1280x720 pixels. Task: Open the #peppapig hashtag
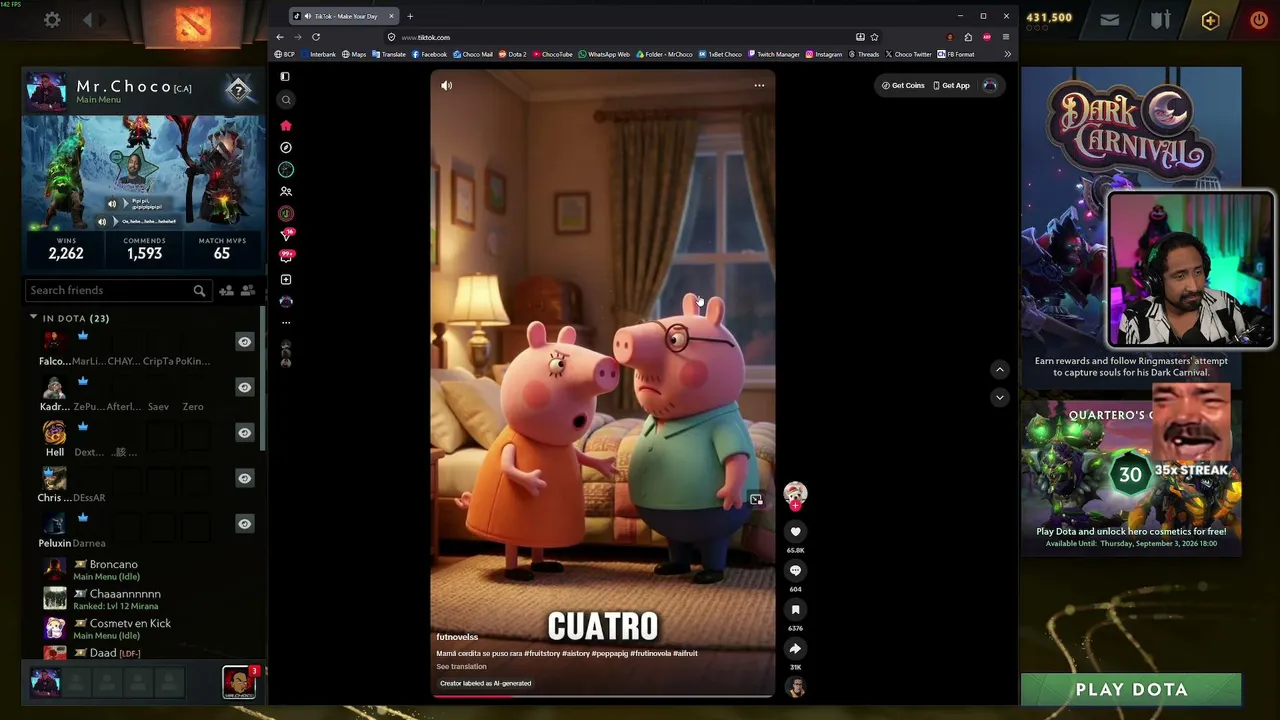[x=609, y=653]
